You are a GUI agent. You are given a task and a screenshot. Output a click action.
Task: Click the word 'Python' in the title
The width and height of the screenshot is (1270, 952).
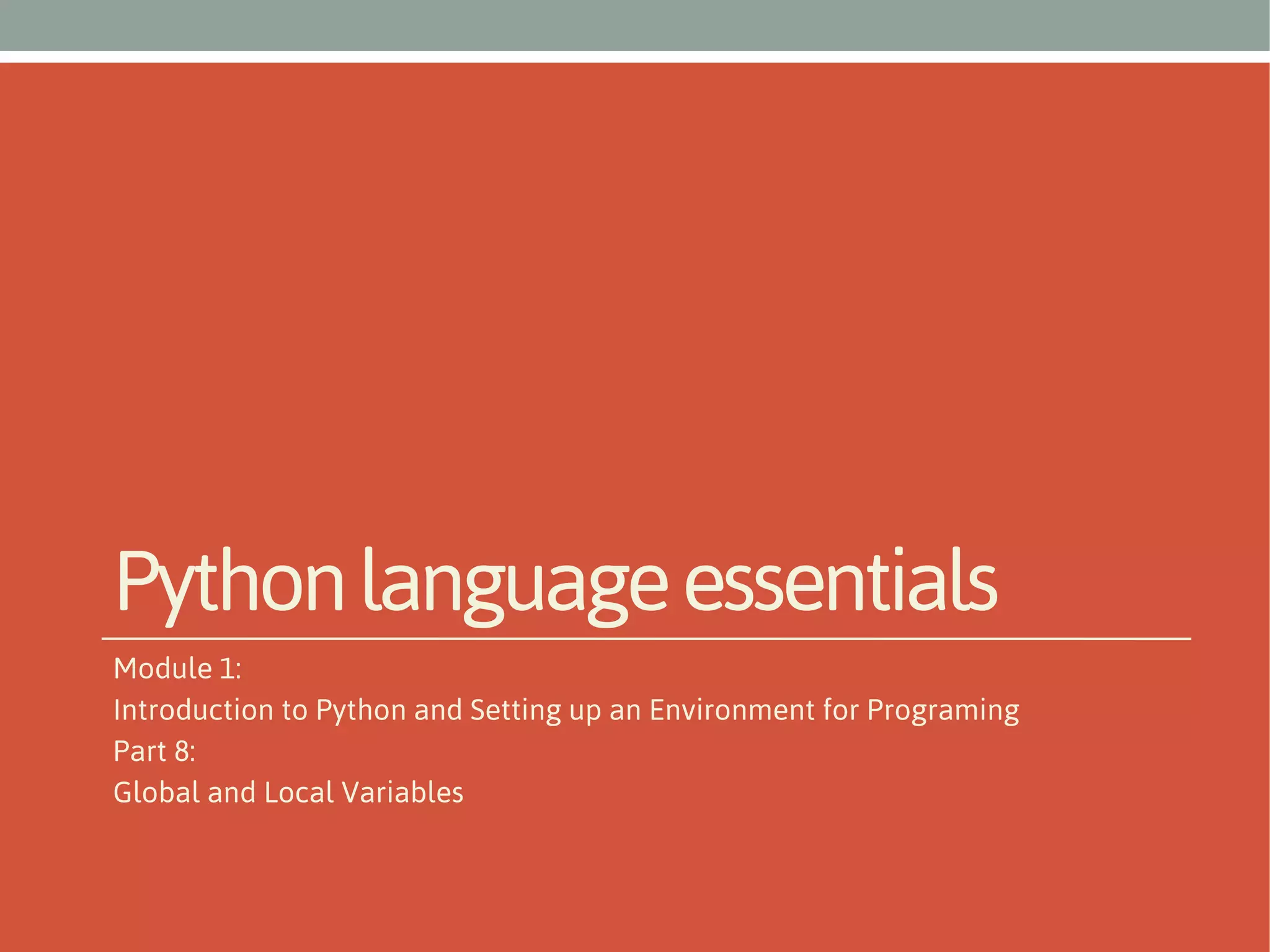coord(229,583)
